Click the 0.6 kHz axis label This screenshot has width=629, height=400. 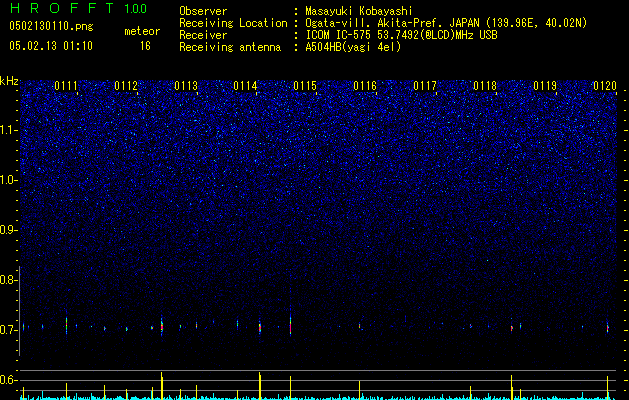point(9,380)
